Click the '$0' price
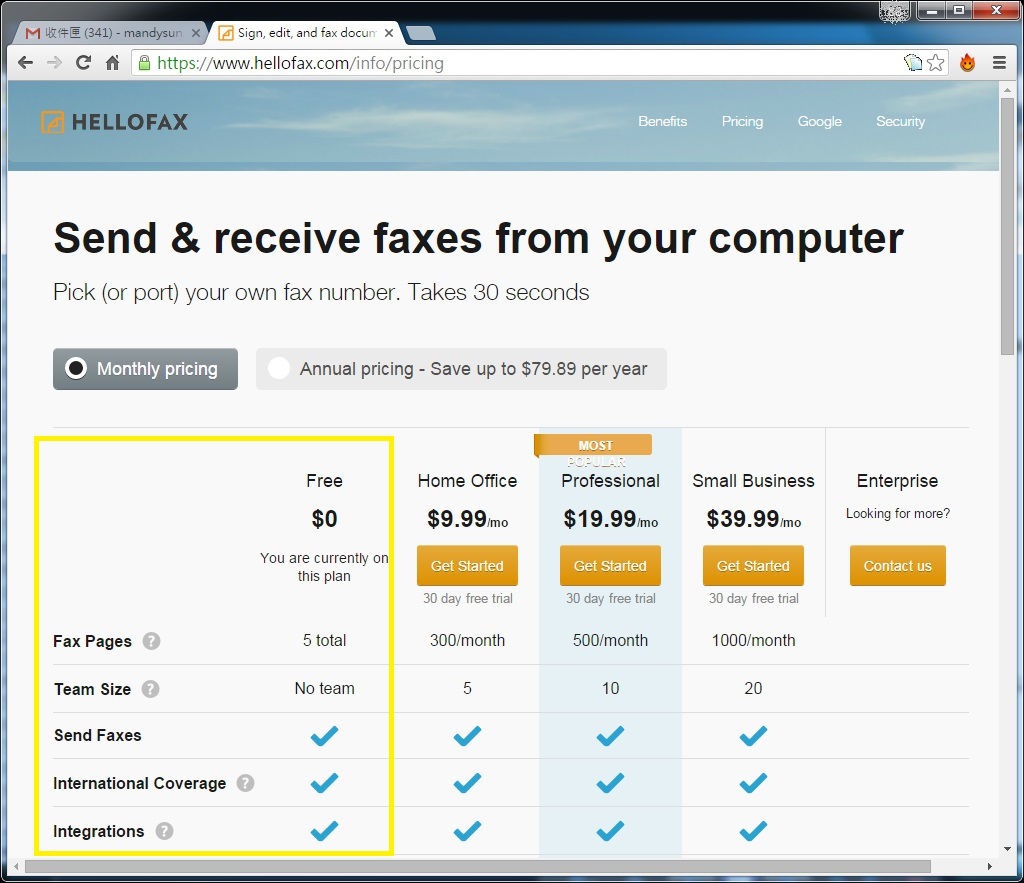The height and width of the screenshot is (883, 1024). pos(324,519)
